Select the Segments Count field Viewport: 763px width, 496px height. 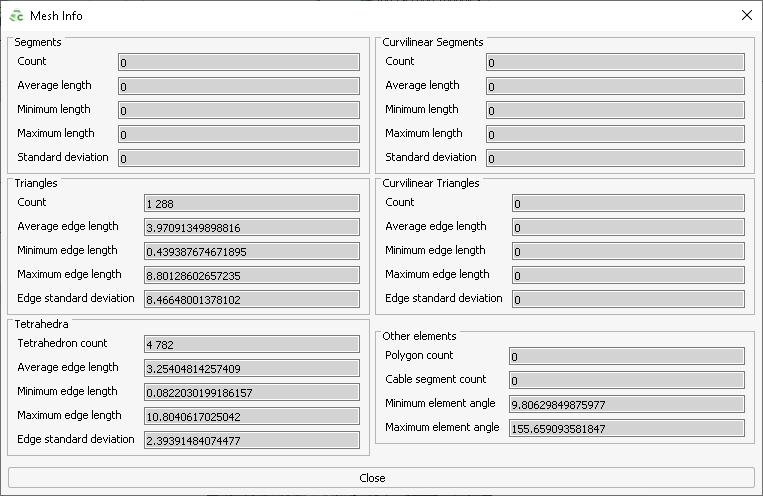click(x=238, y=63)
